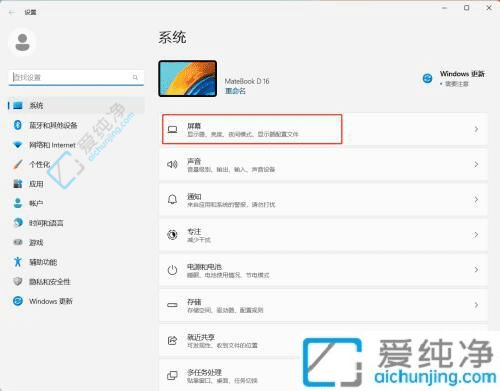Click the Wi-Fi network icon in sidebar
This screenshot has height=391, width=500.
coord(18,145)
